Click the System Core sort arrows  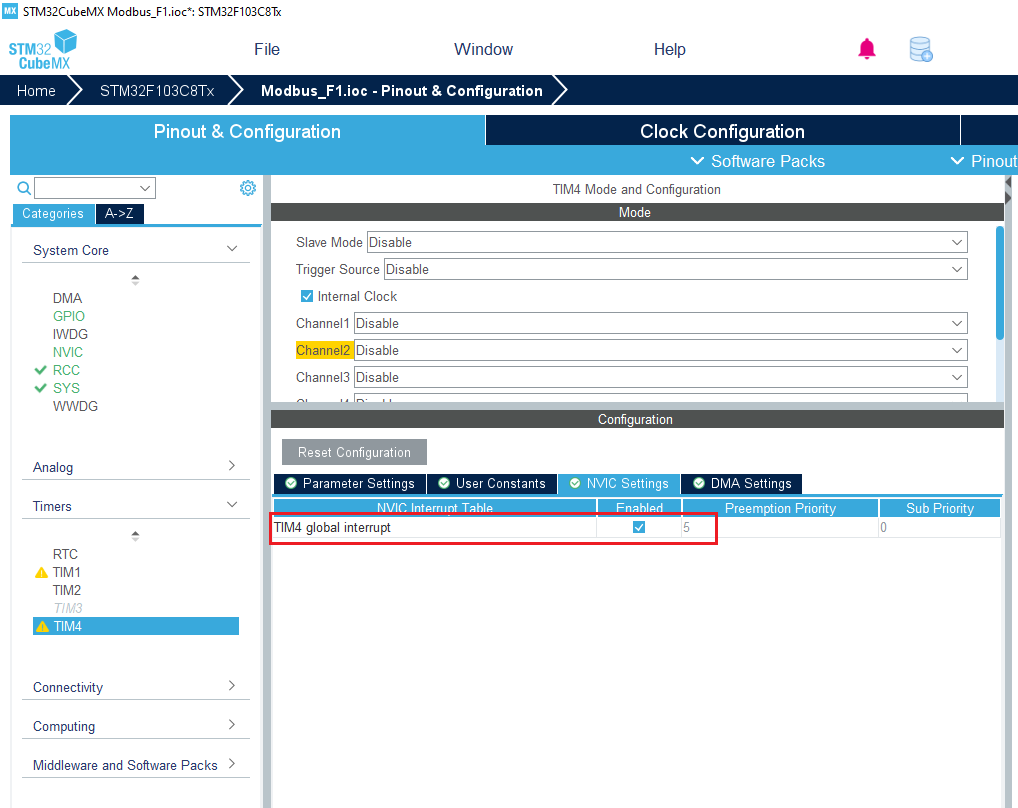135,280
